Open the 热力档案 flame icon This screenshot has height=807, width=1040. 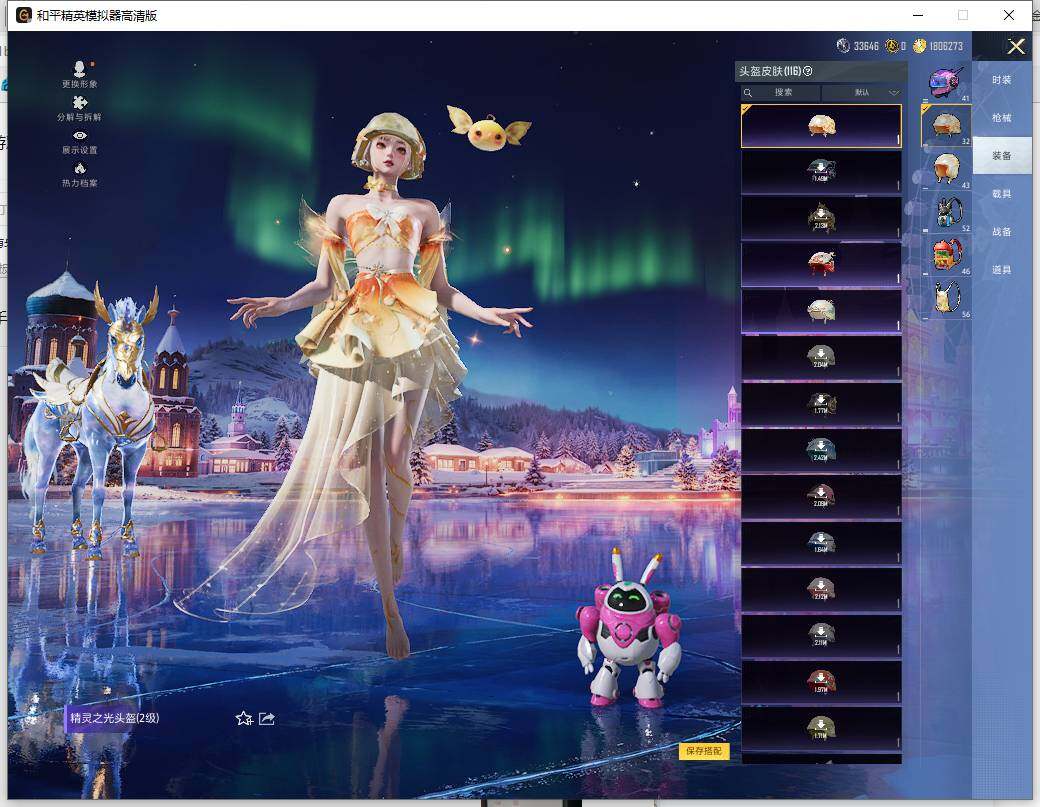click(x=80, y=174)
